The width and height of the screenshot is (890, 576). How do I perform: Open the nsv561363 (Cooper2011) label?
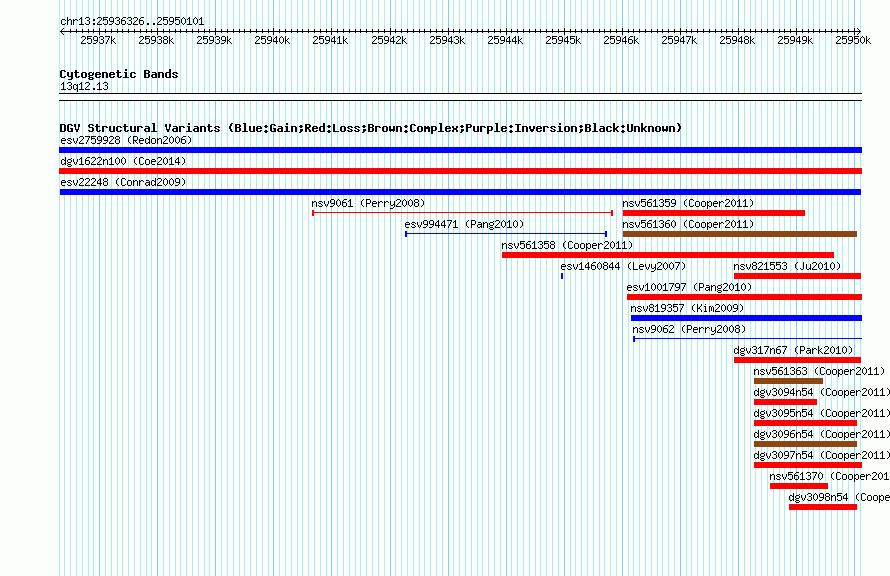[819, 371]
